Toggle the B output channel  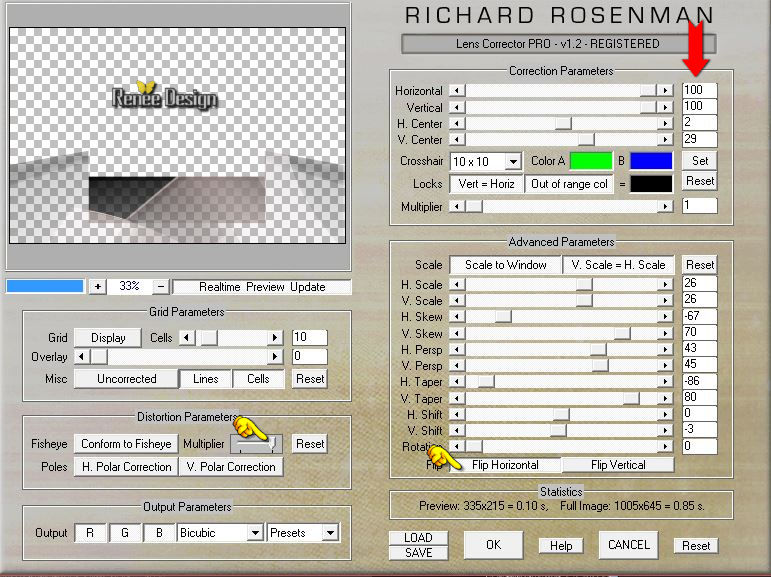[159, 533]
